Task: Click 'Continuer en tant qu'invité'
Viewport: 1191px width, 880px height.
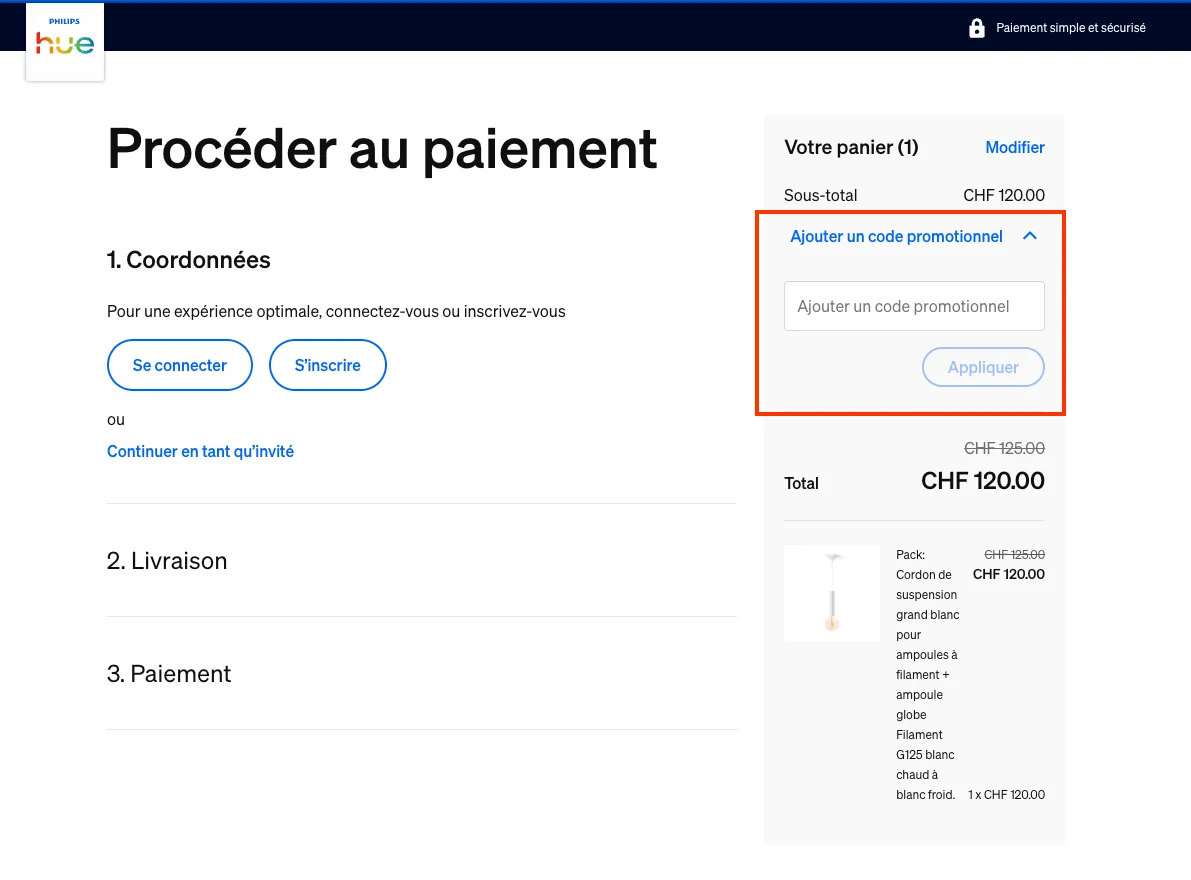Action: (200, 451)
